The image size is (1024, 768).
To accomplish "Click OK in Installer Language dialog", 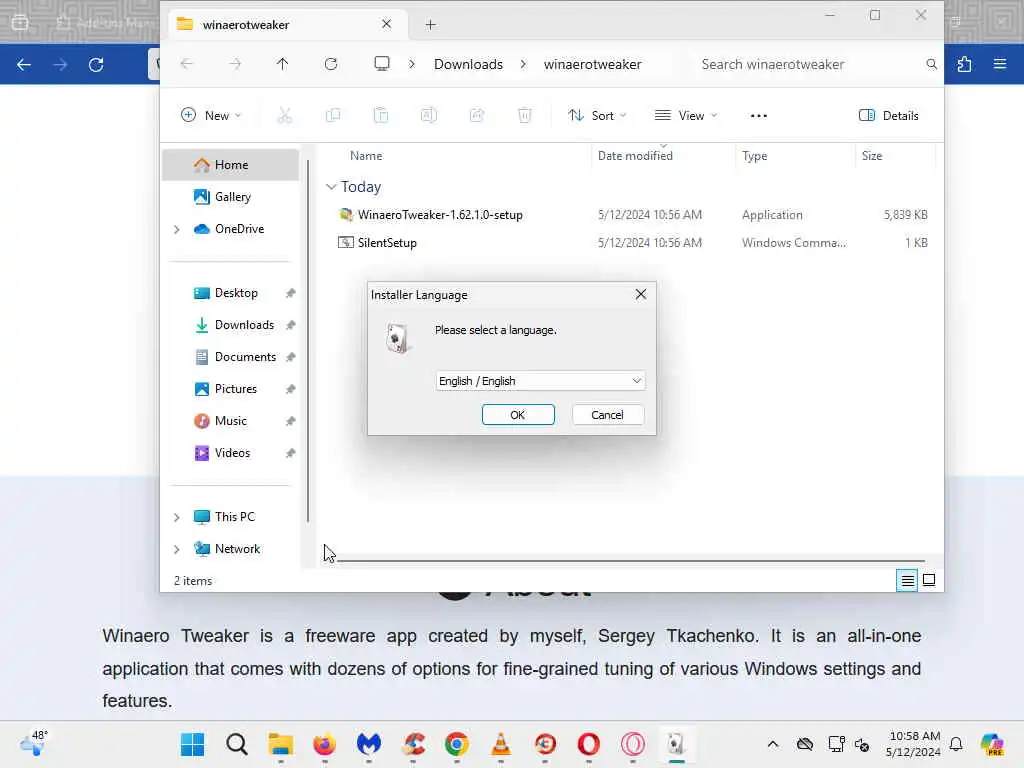I will click(x=518, y=415).
